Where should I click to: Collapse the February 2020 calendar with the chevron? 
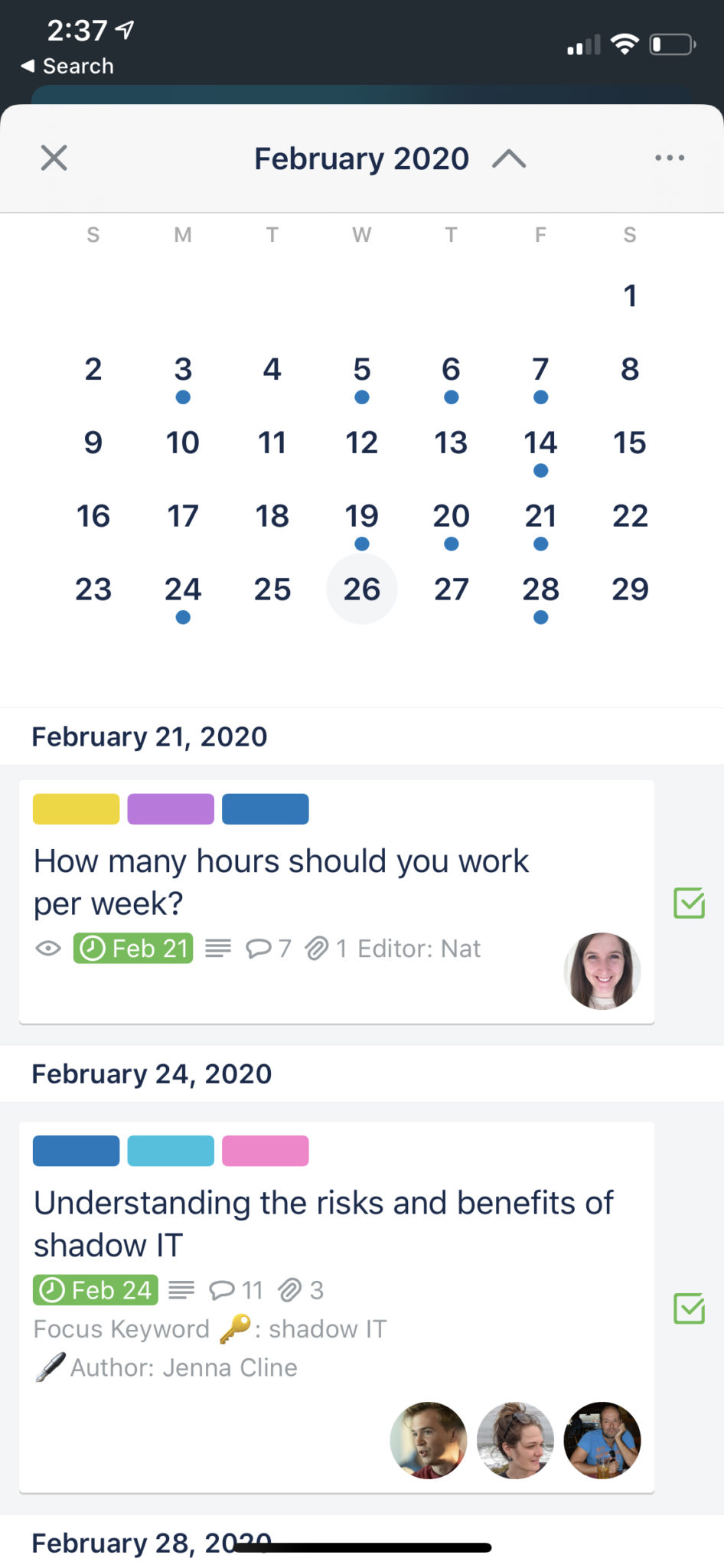tap(510, 158)
